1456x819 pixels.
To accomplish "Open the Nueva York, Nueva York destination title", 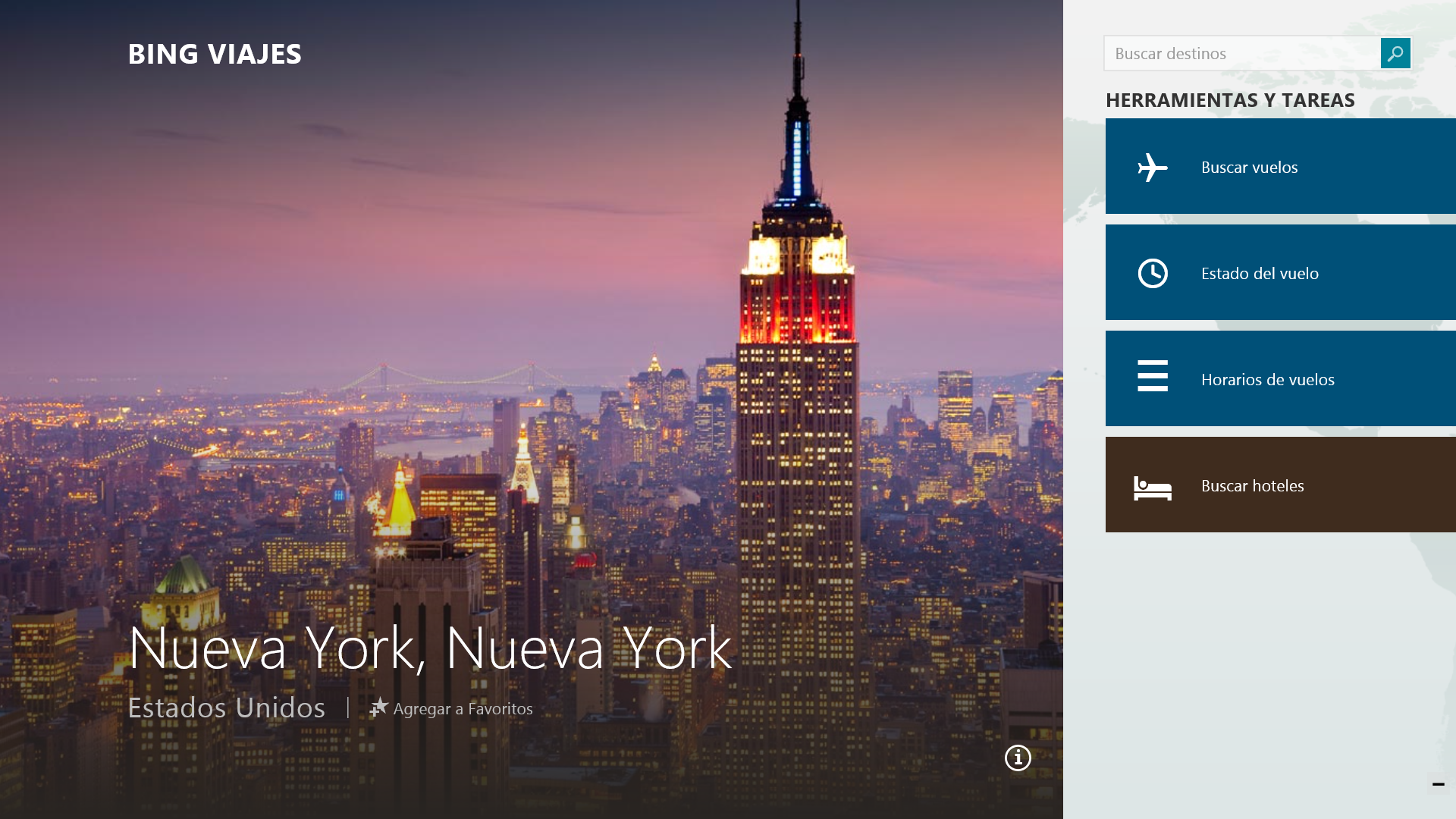I will tap(430, 648).
